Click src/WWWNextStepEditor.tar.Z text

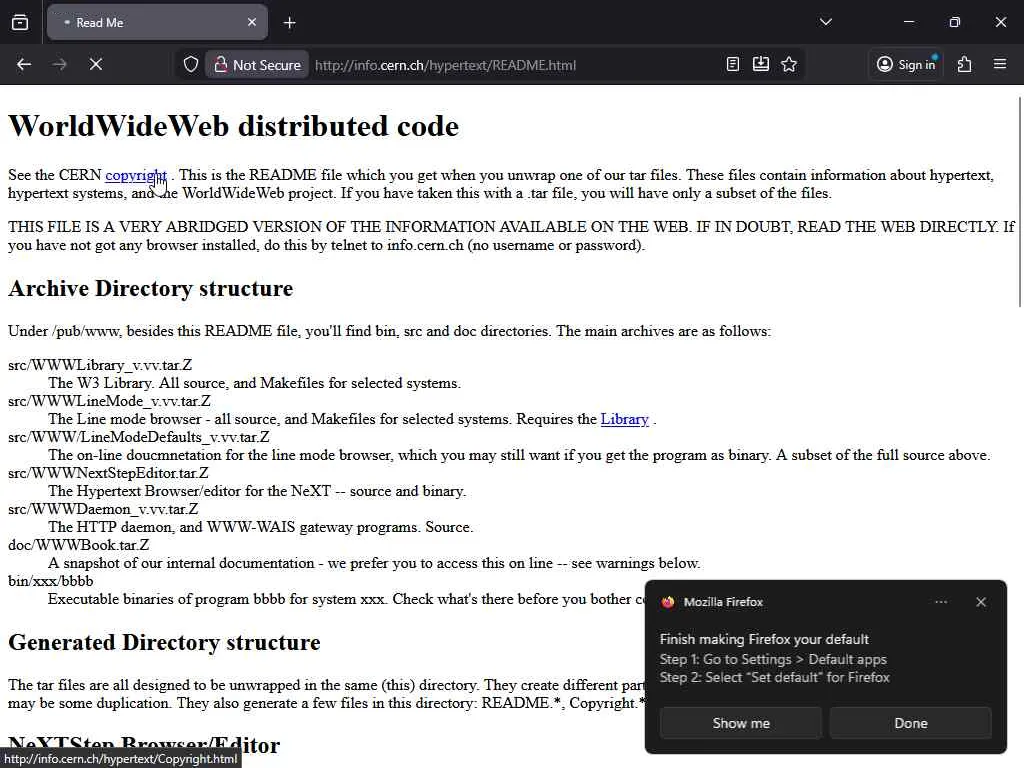click(108, 473)
